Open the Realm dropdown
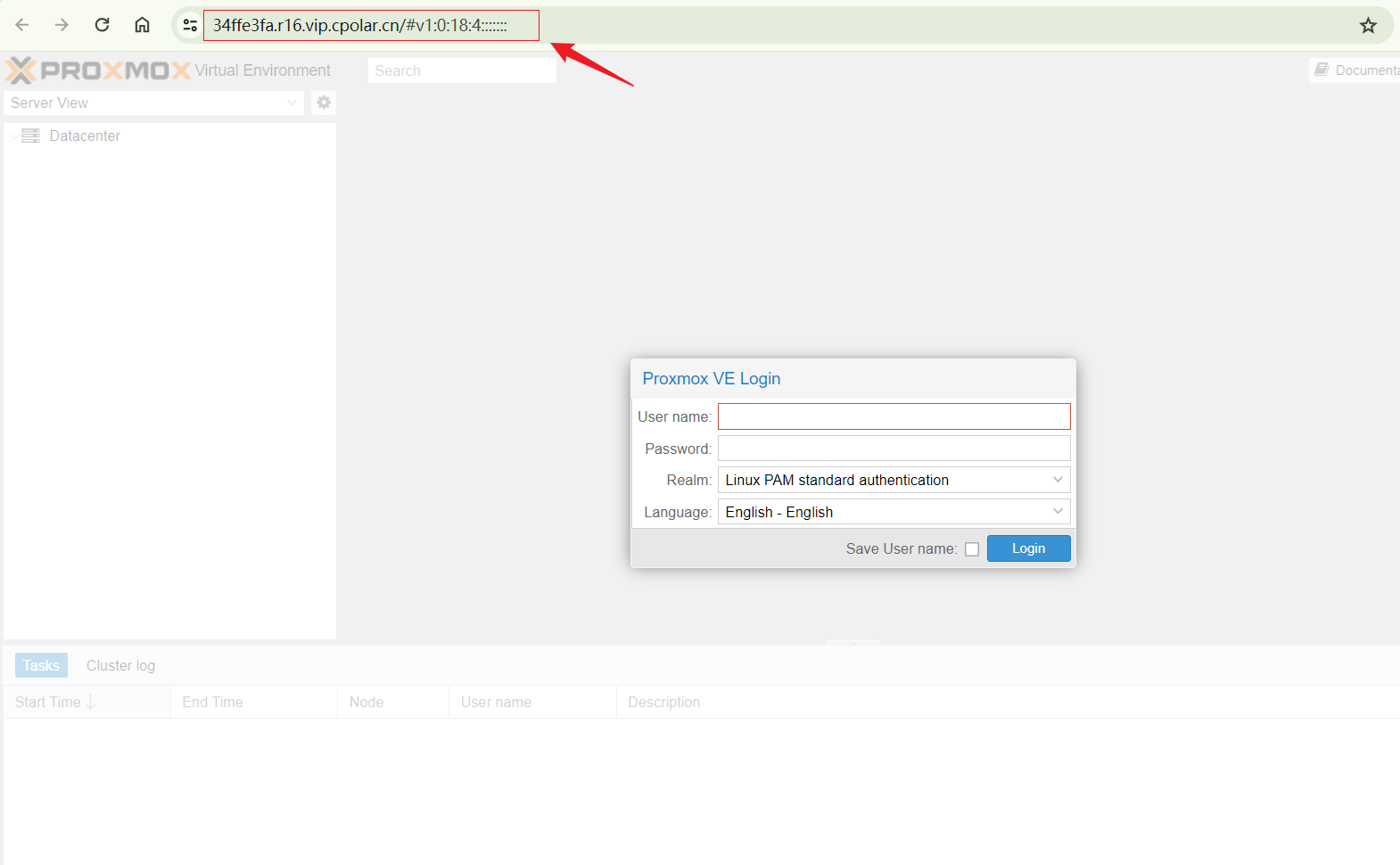1400x865 pixels. [1058, 480]
